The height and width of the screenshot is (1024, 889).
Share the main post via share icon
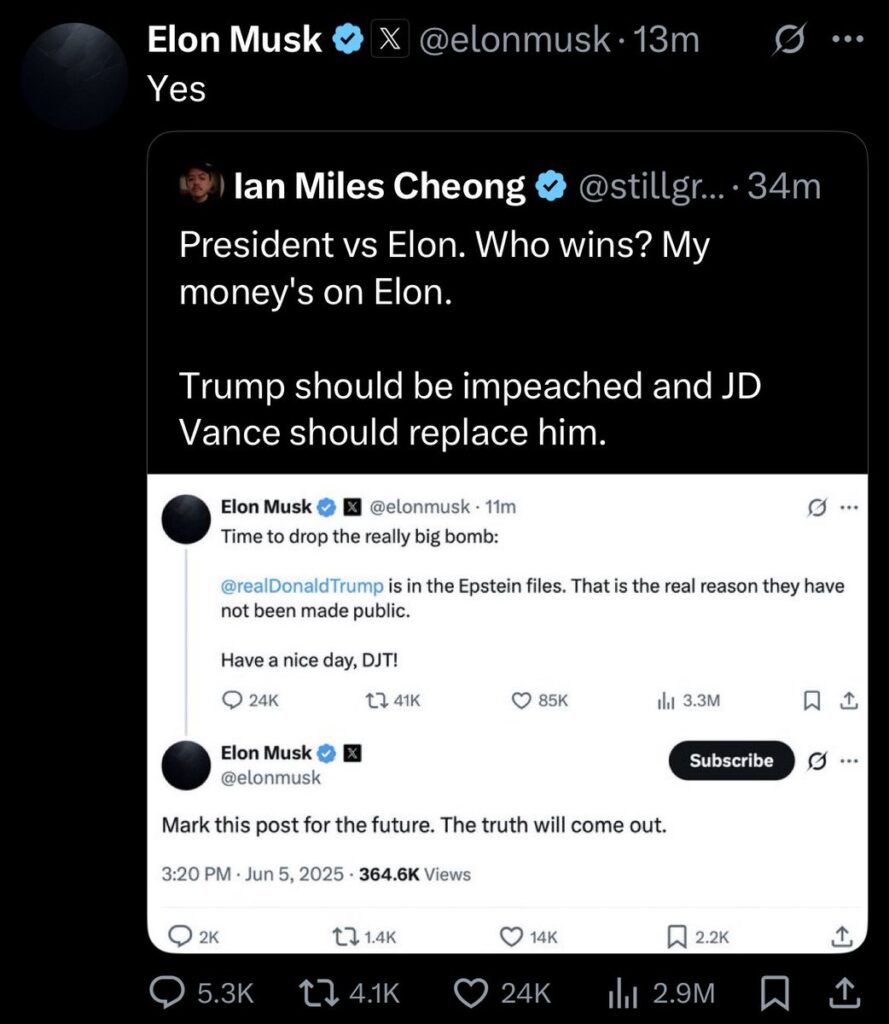pyautogui.click(x=841, y=992)
